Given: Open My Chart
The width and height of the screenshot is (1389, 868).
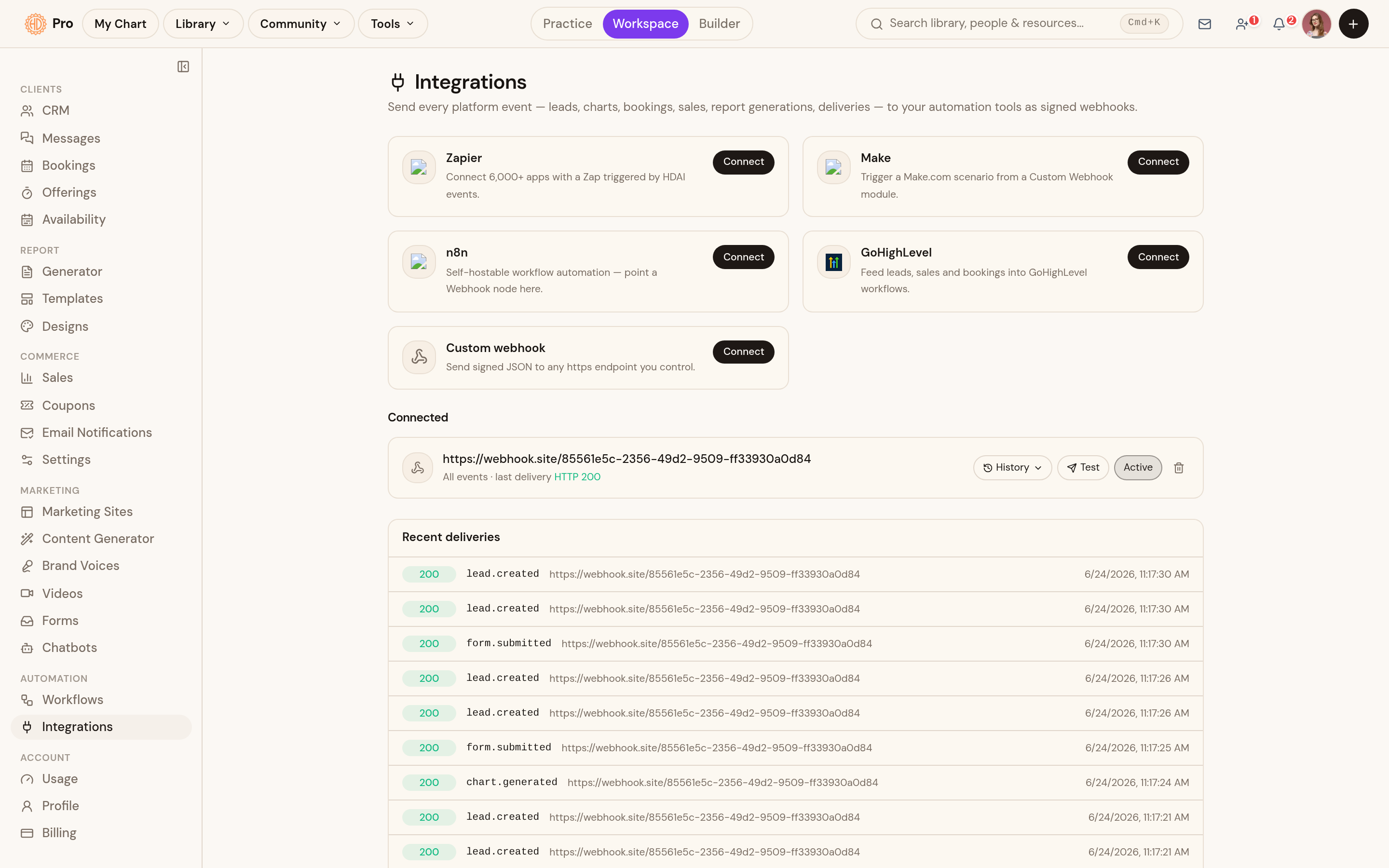Looking at the screenshot, I should coord(120,24).
